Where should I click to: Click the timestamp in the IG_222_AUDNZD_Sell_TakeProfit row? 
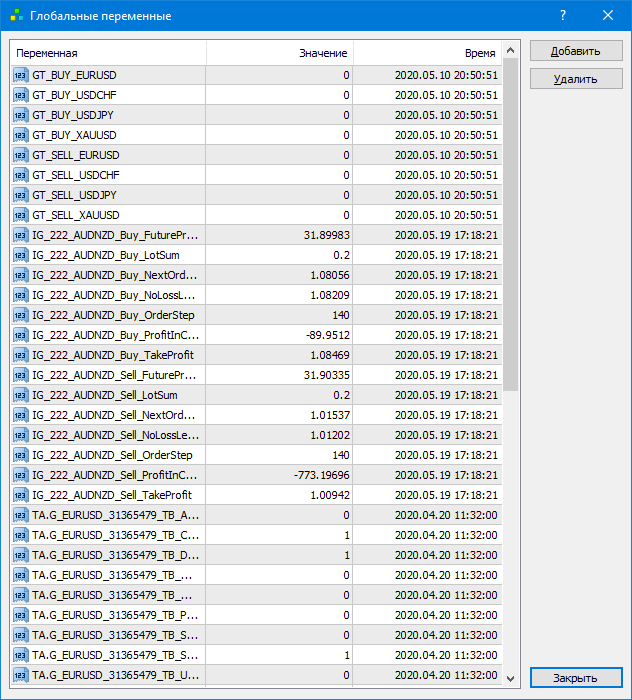pyautogui.click(x=446, y=495)
